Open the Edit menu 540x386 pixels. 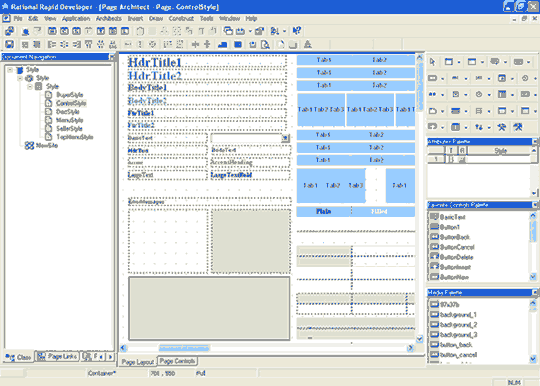click(x=33, y=19)
